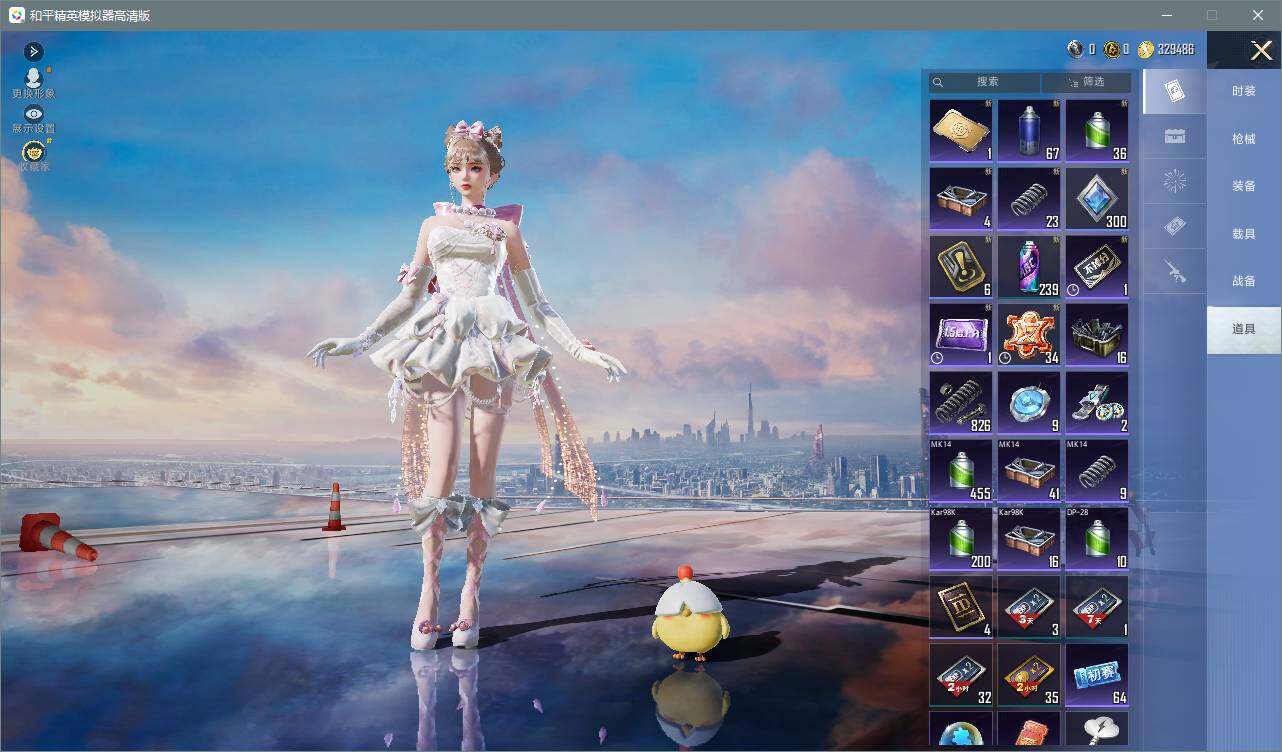1282x752 pixels.
Task: Open the 载具 vehicles tab
Action: (1244, 234)
